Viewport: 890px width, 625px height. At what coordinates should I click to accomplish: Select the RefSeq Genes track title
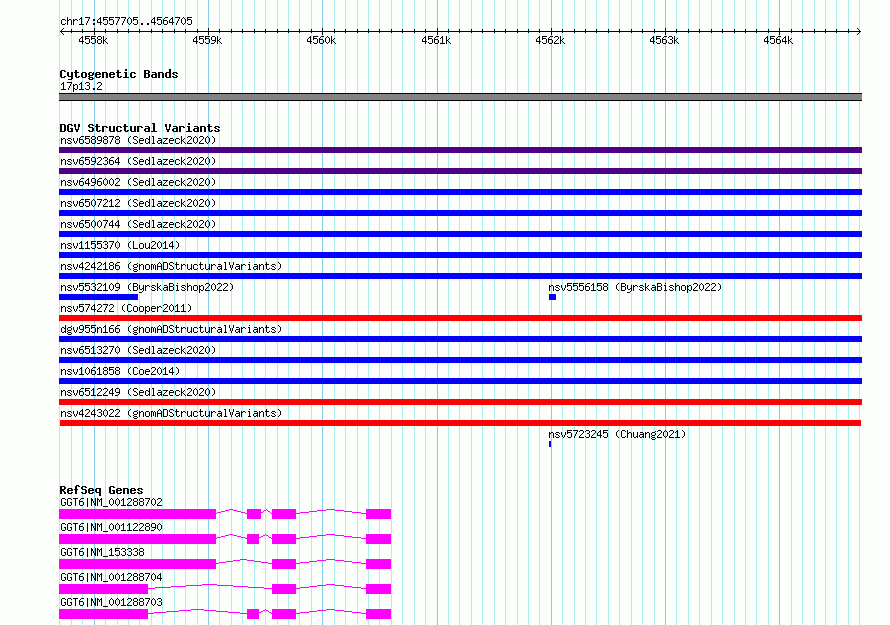[101, 490]
